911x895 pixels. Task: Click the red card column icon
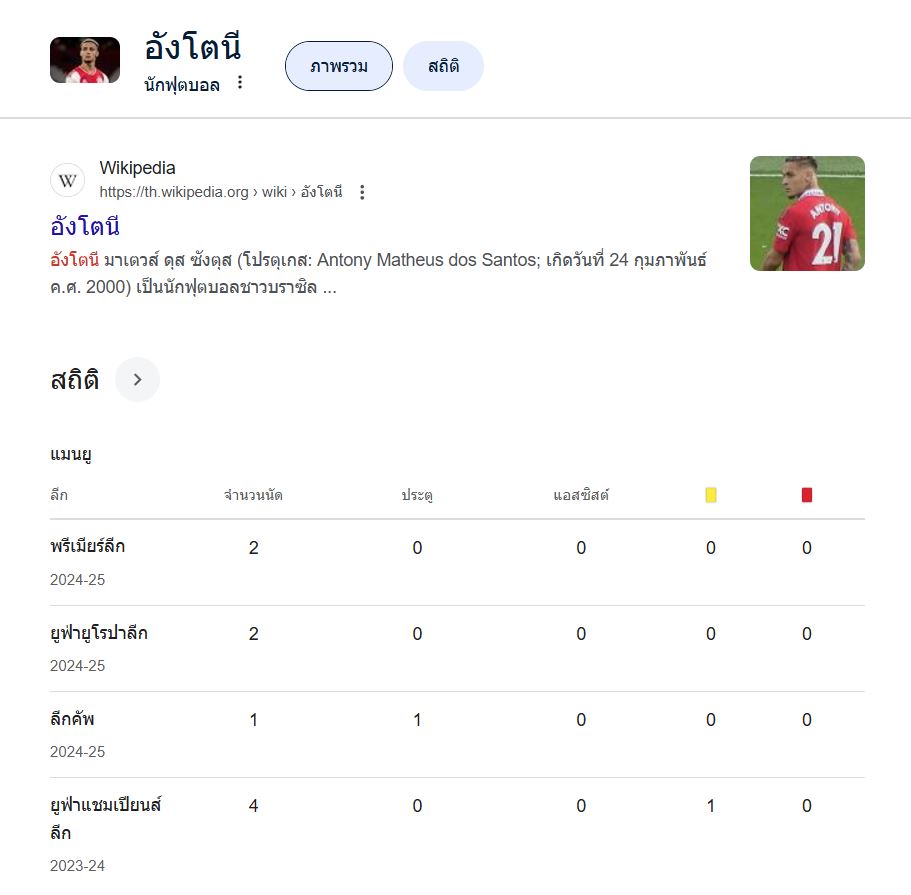pyautogui.click(x=806, y=495)
